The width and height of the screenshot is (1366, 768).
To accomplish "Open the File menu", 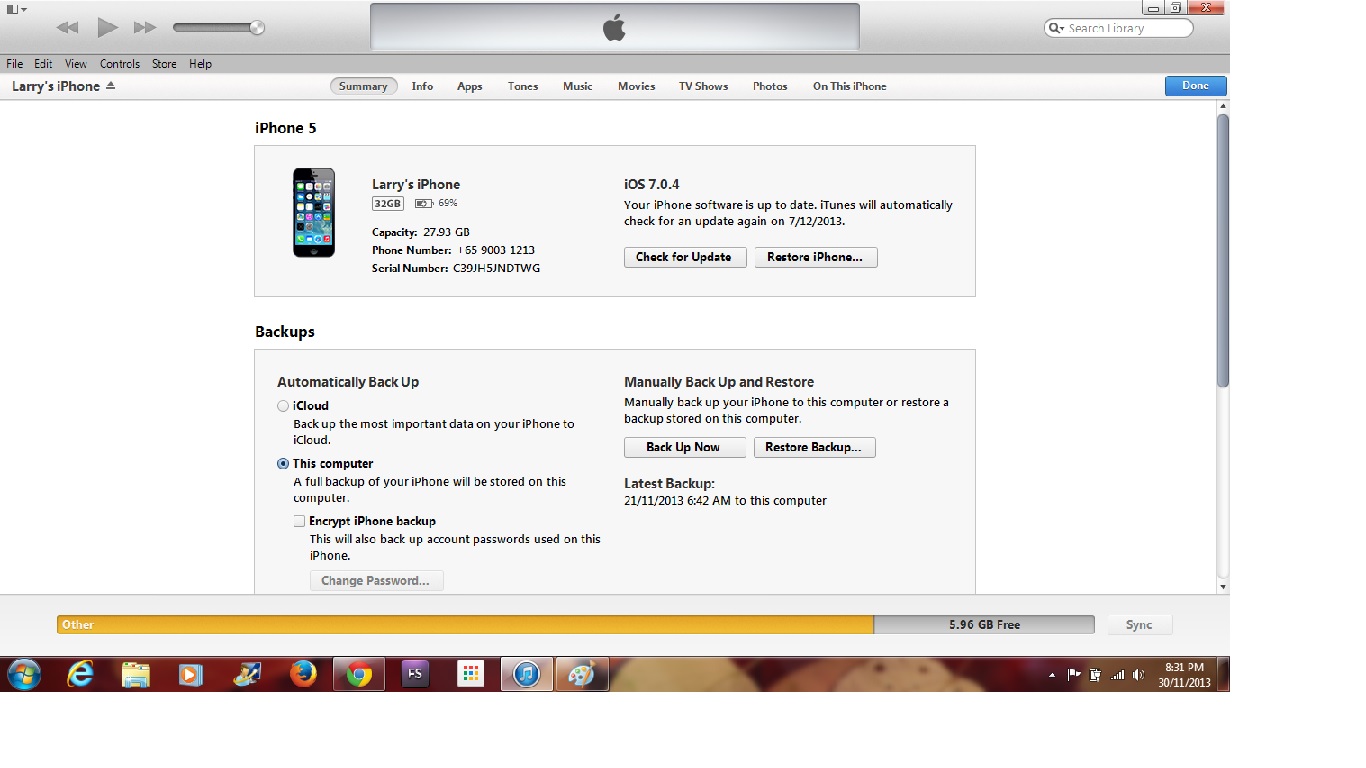I will coord(15,64).
